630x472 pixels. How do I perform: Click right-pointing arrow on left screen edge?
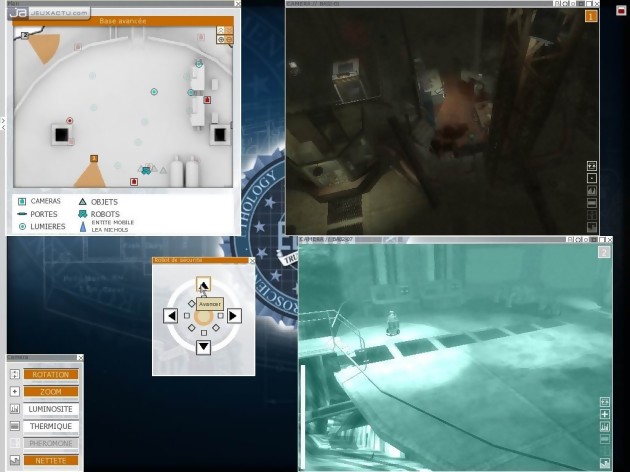[x=3, y=120]
